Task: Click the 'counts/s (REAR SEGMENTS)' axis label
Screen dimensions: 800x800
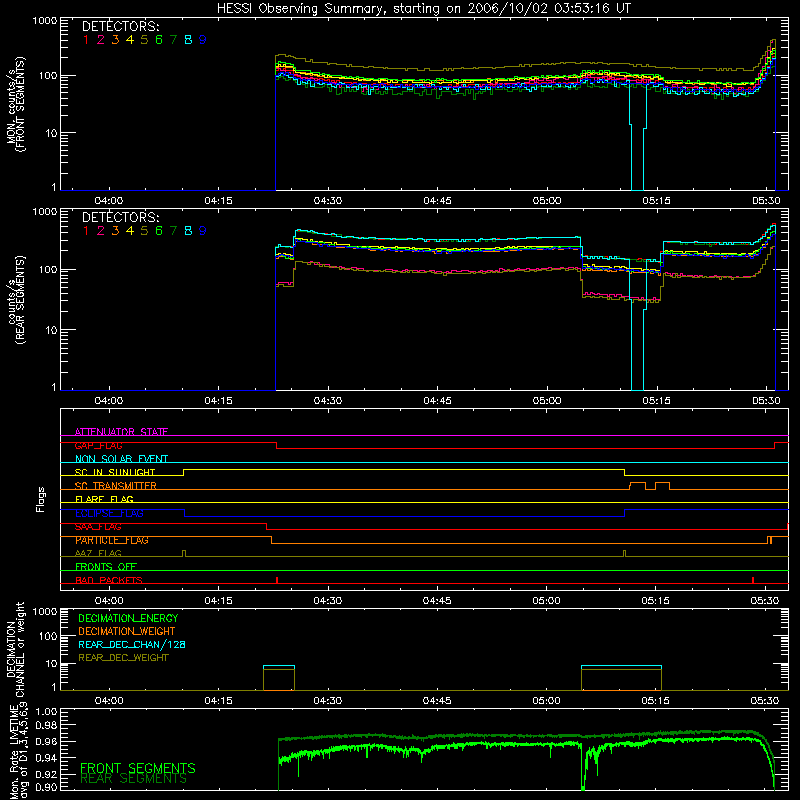Action: pos(15,301)
